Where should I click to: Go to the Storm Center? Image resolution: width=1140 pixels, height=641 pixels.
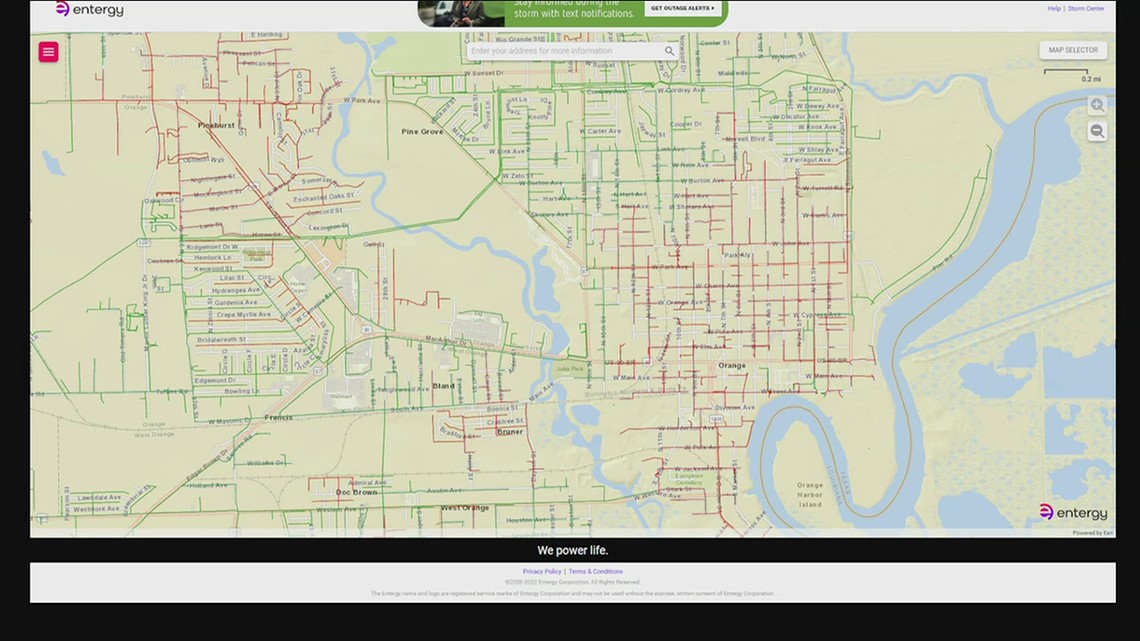click(x=1084, y=8)
